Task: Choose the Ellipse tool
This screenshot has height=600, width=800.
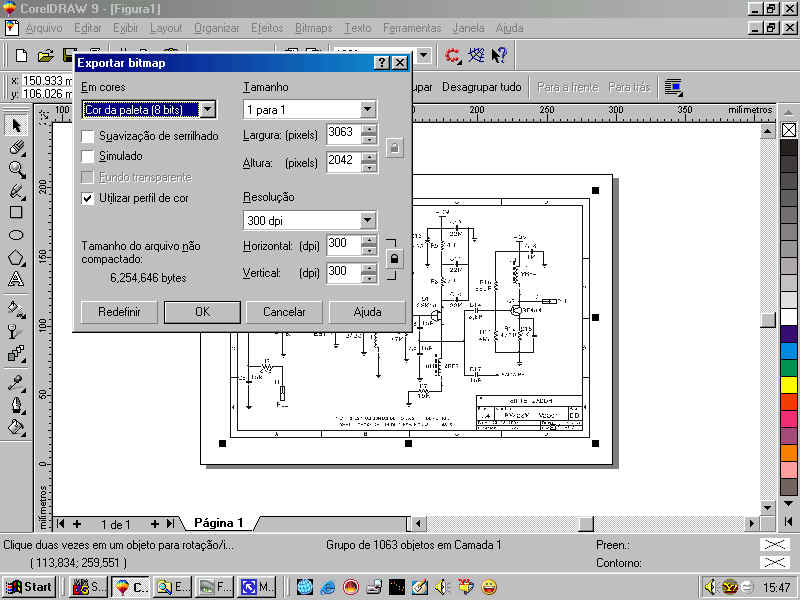Action: pyautogui.click(x=16, y=235)
